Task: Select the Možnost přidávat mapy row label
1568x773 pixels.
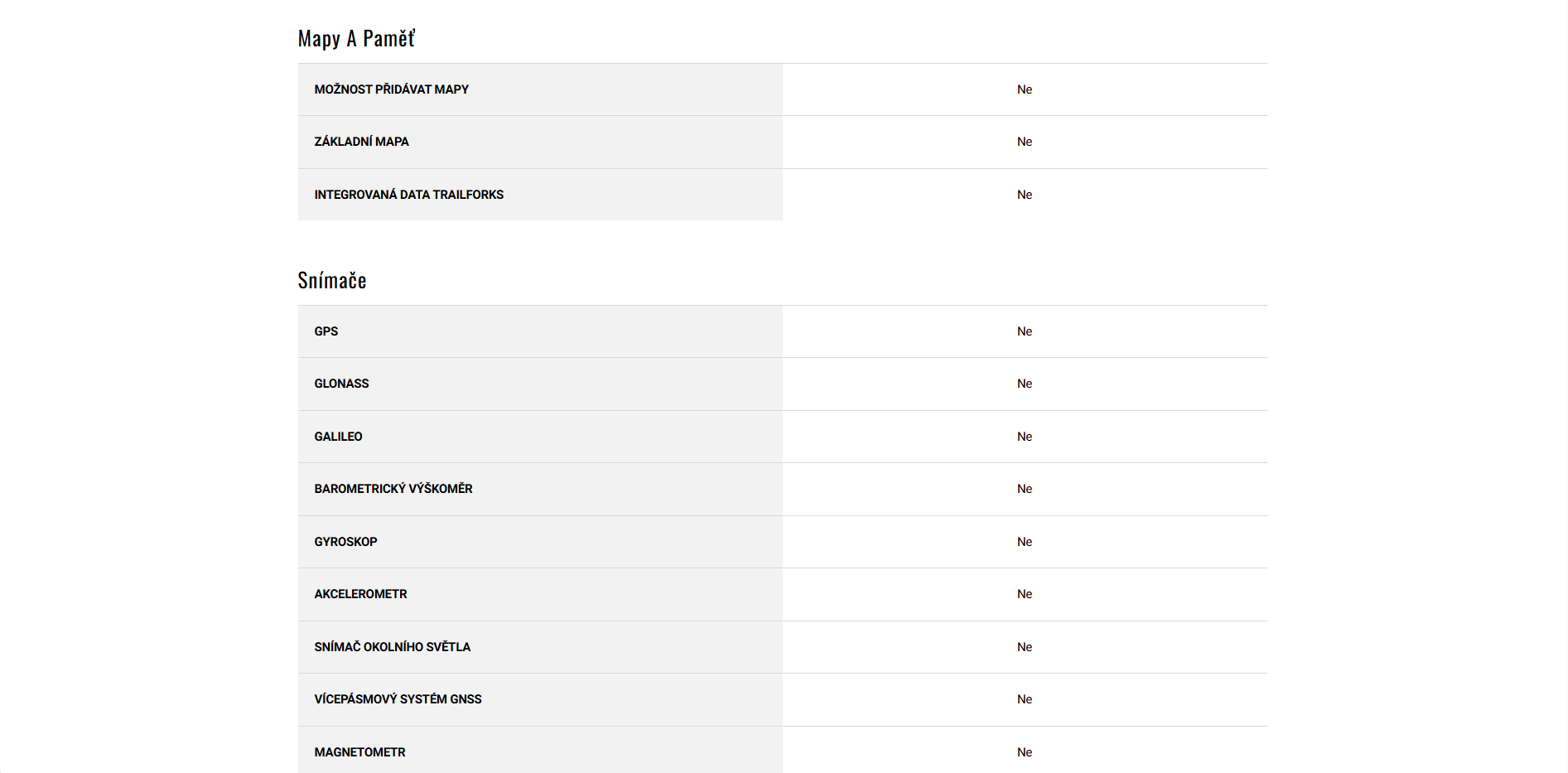Action: point(391,89)
